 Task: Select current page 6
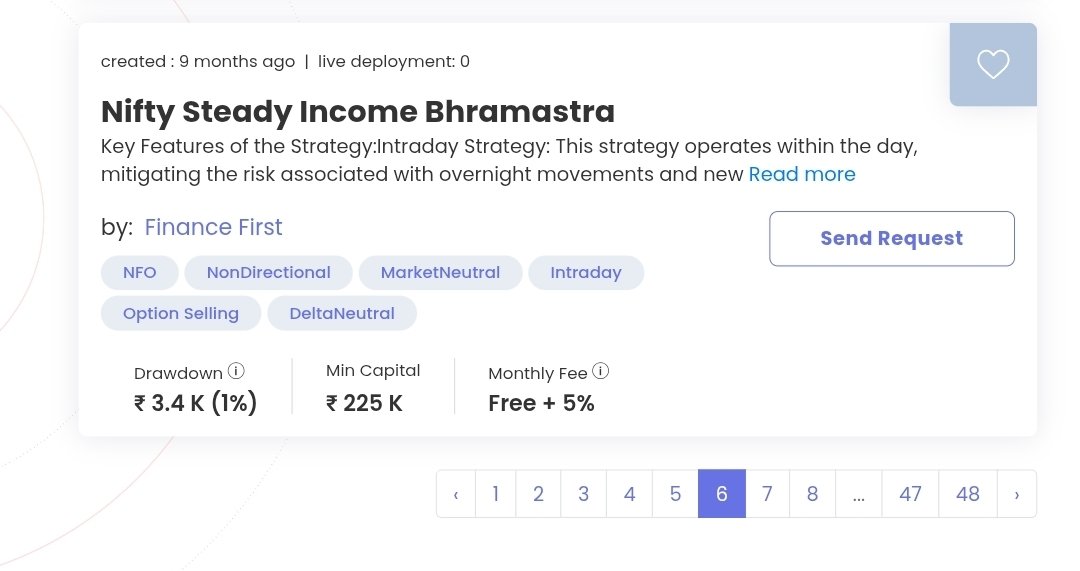click(x=722, y=494)
